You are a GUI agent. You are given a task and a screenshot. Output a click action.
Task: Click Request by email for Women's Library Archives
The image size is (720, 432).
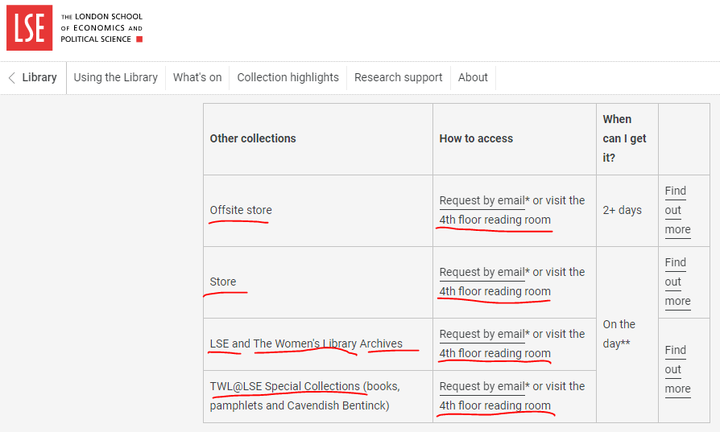(x=482, y=334)
